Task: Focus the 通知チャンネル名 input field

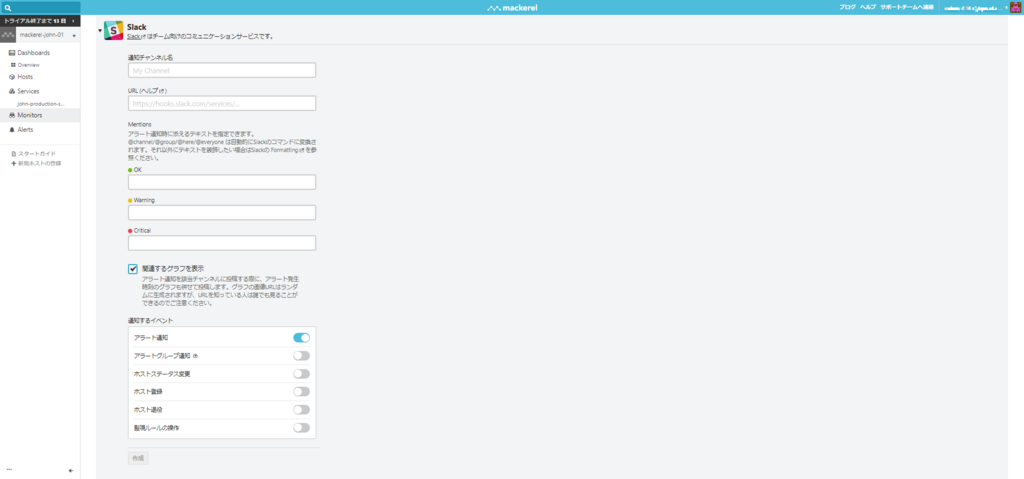Action: (222, 71)
